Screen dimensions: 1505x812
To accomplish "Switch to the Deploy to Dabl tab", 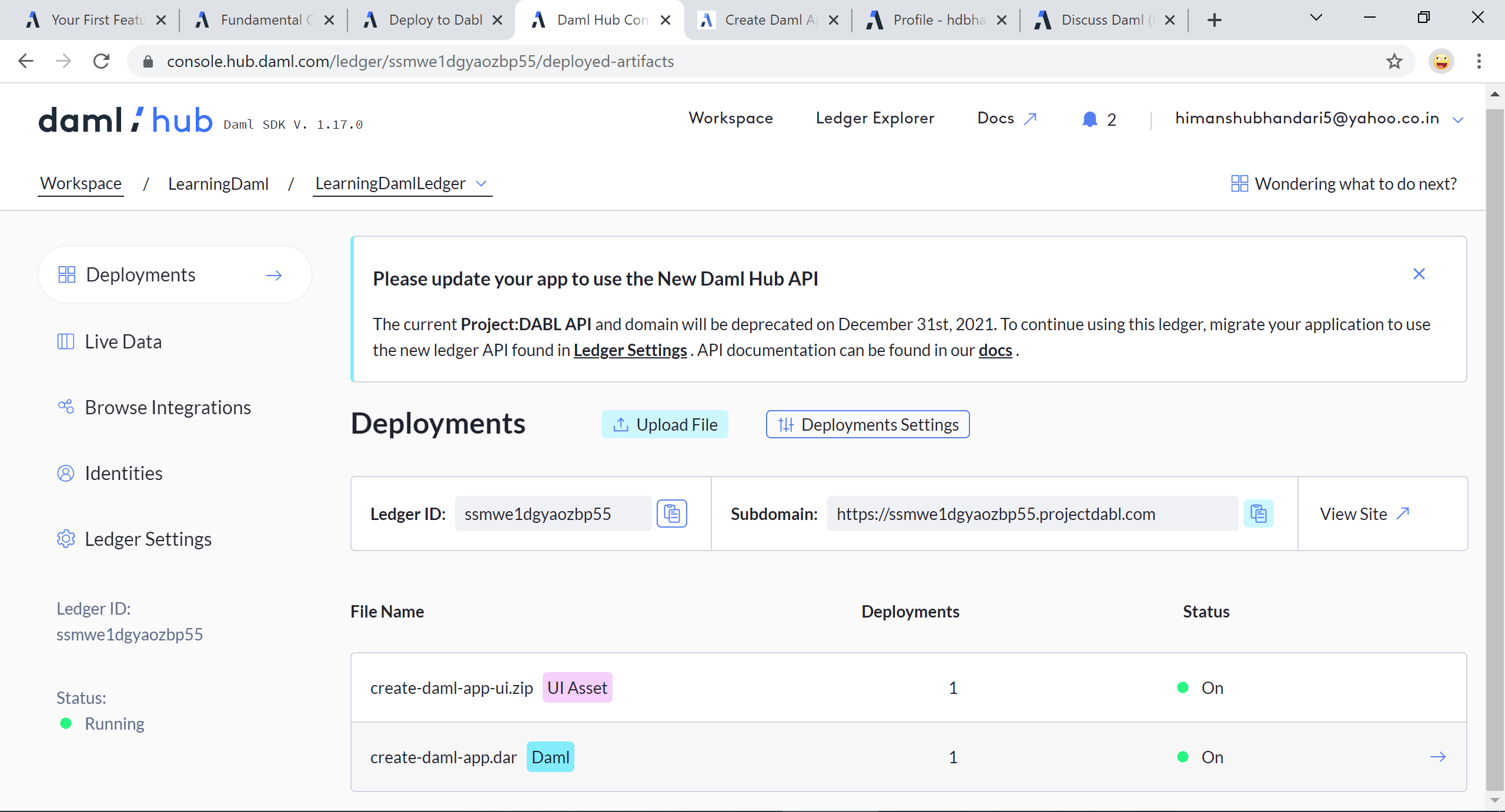I will point(435,20).
